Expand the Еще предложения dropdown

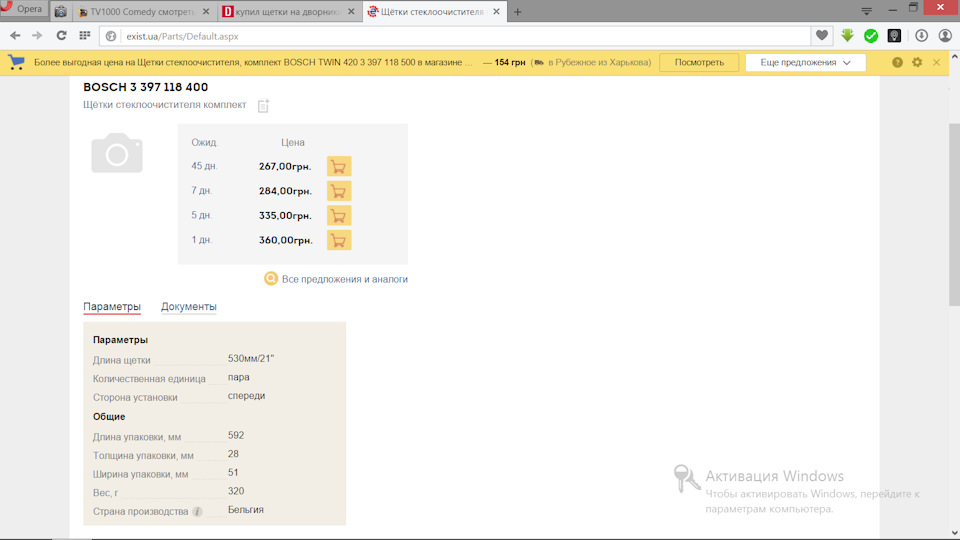pyautogui.click(x=805, y=62)
